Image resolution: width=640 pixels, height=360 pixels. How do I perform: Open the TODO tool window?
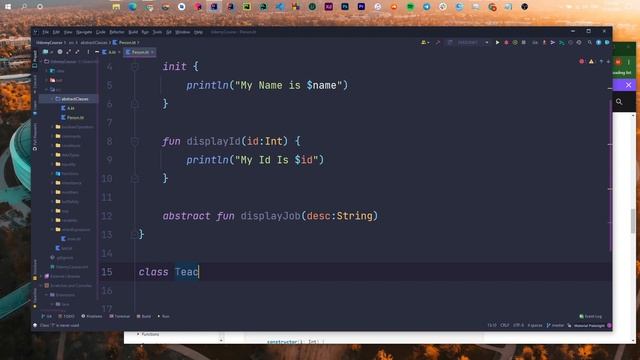(67, 316)
